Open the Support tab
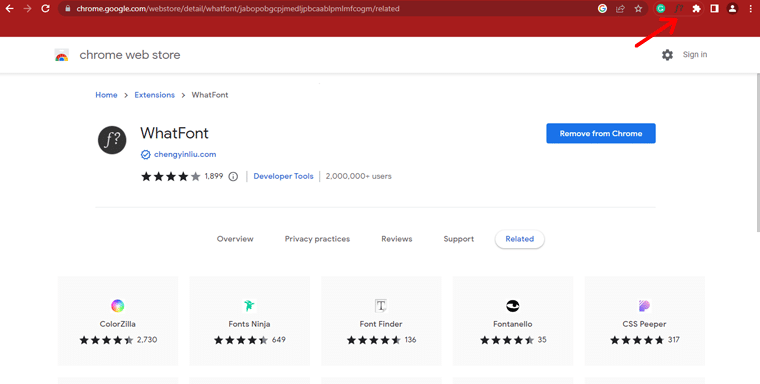The height and width of the screenshot is (384, 760). click(x=459, y=239)
